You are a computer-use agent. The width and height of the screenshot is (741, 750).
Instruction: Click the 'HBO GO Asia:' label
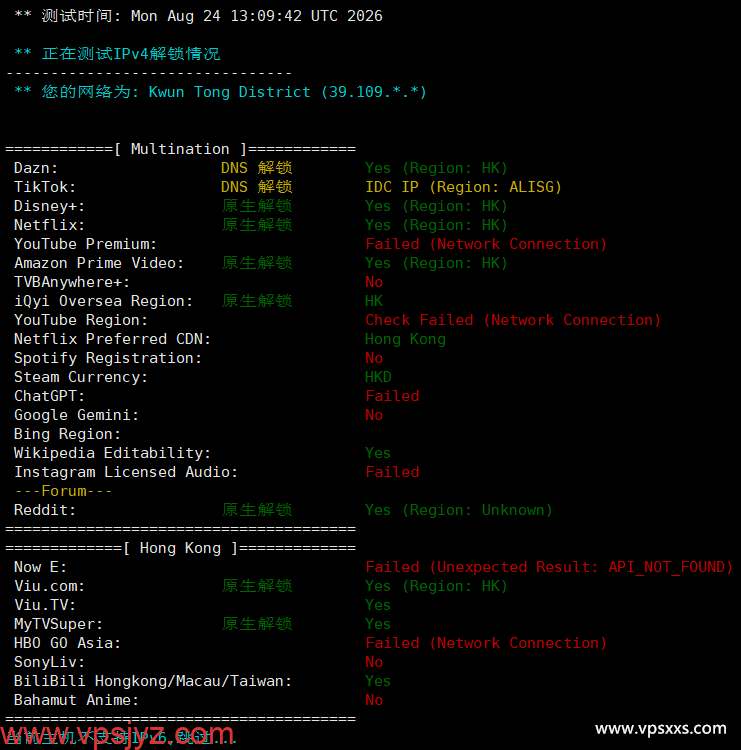coord(67,643)
